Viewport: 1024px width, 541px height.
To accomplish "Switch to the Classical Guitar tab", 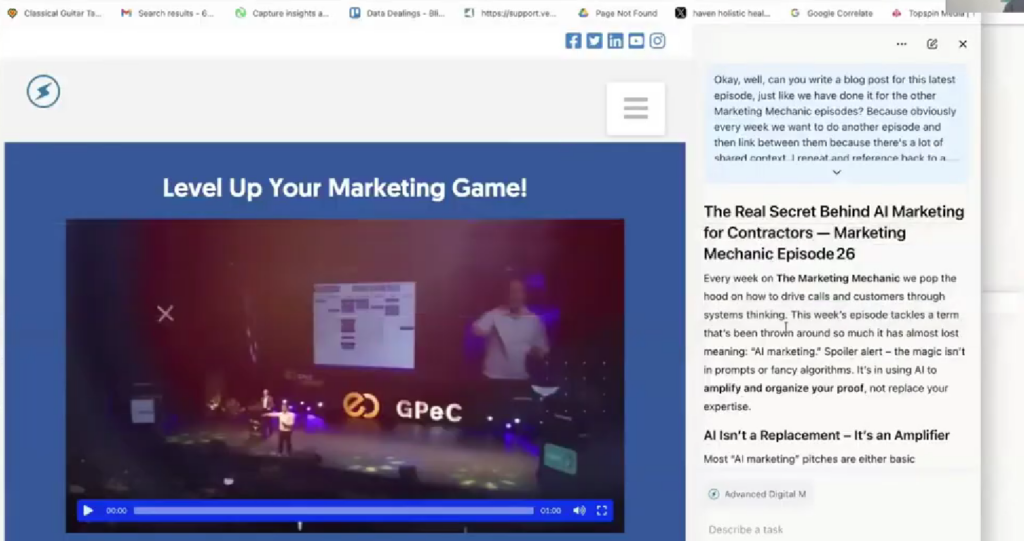I will (55, 13).
